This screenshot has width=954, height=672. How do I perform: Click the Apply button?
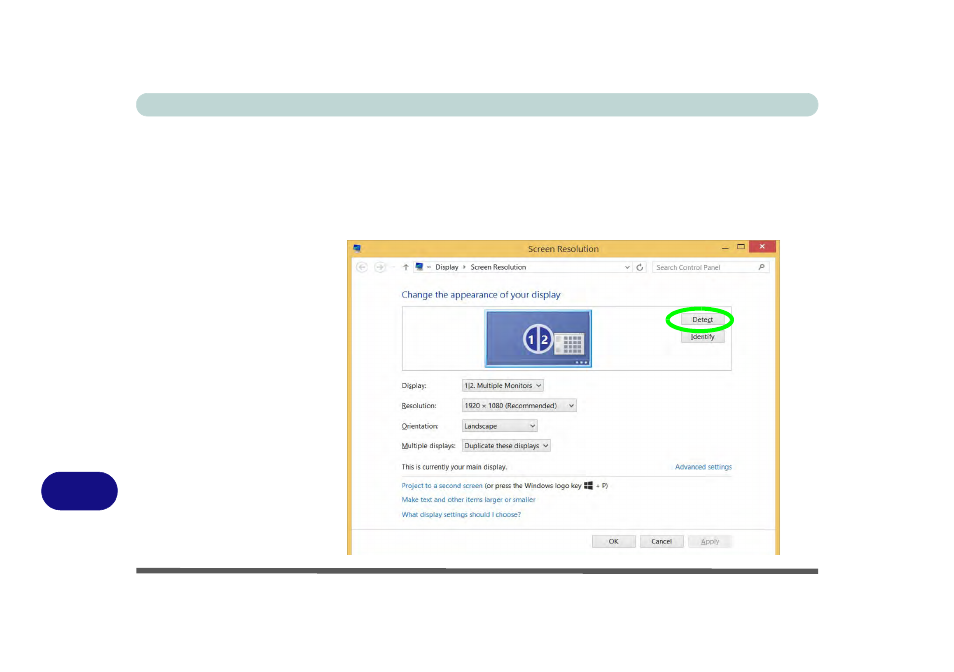(709, 541)
